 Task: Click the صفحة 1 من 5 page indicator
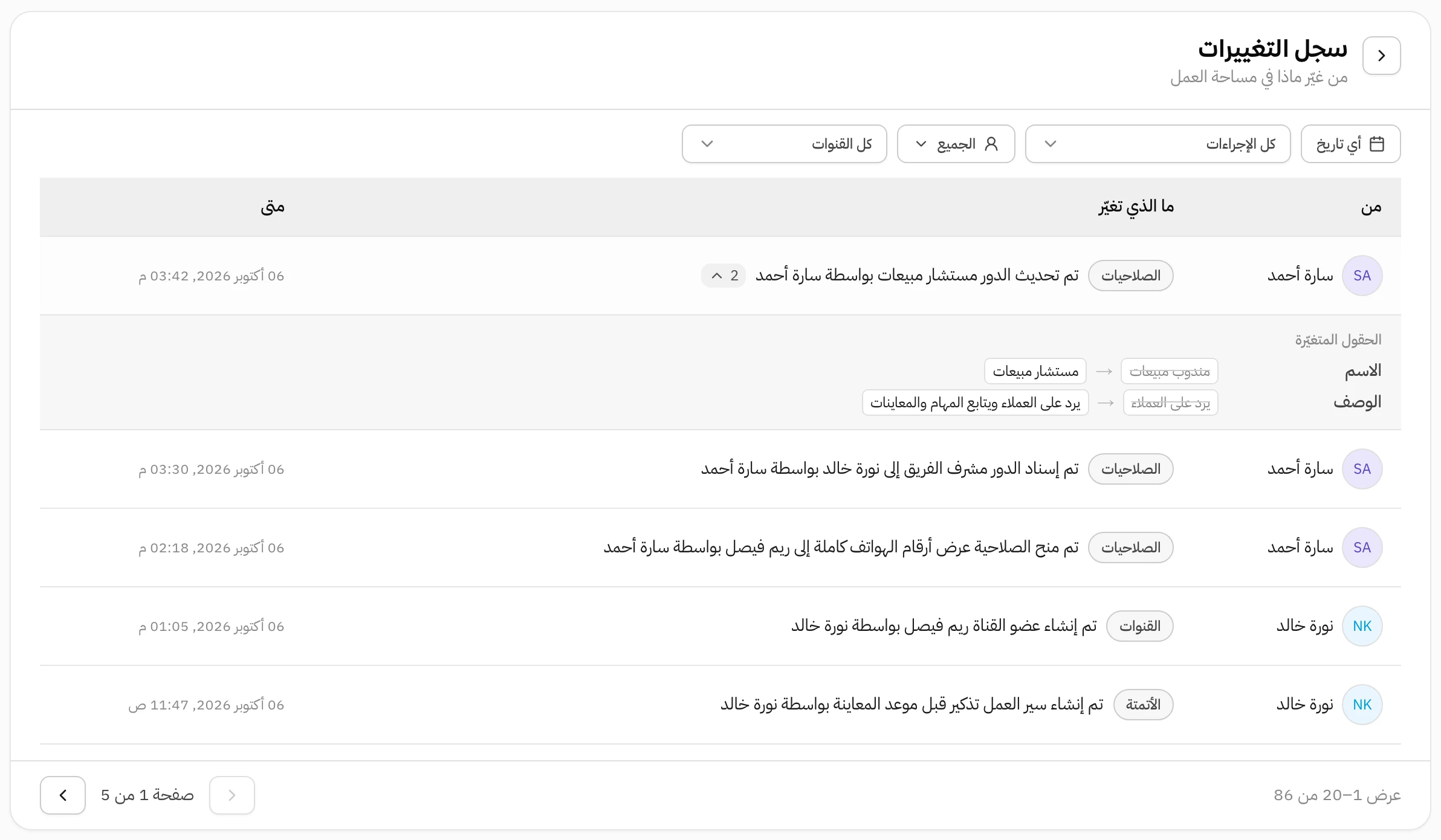[x=147, y=795]
